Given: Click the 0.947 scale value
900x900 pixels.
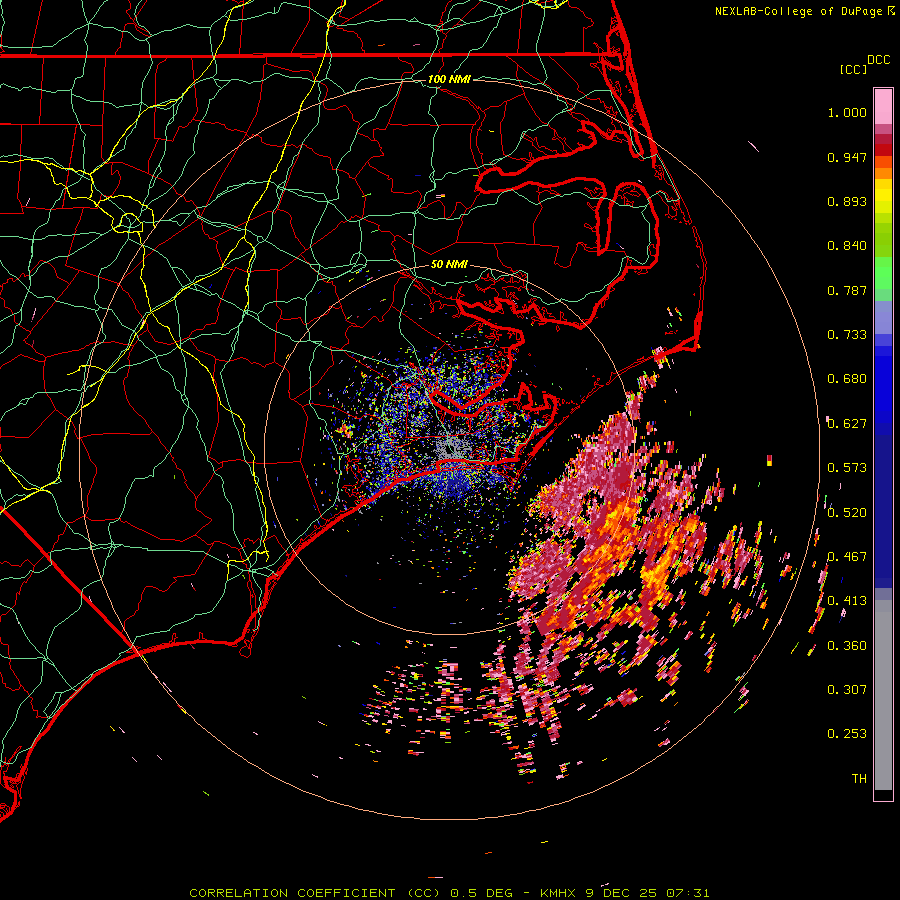Looking at the screenshot, I should click(847, 157).
